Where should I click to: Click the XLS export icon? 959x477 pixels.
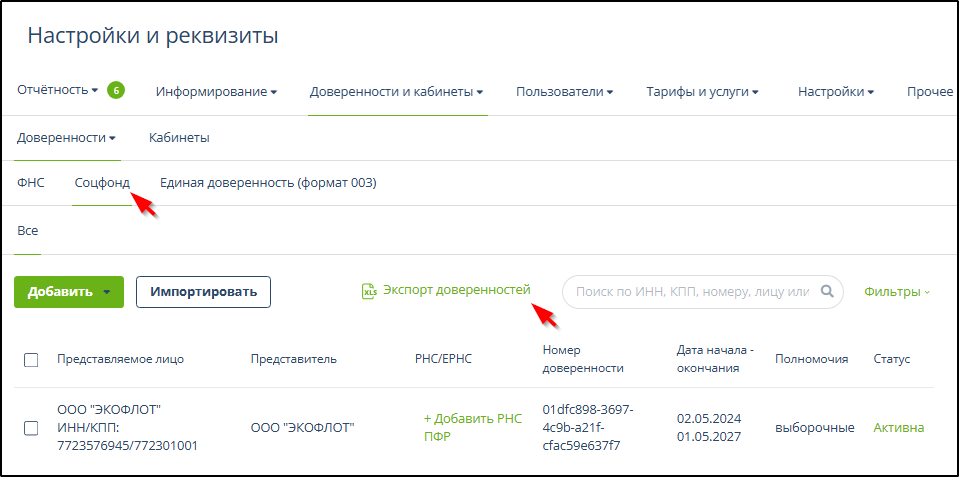click(x=369, y=291)
